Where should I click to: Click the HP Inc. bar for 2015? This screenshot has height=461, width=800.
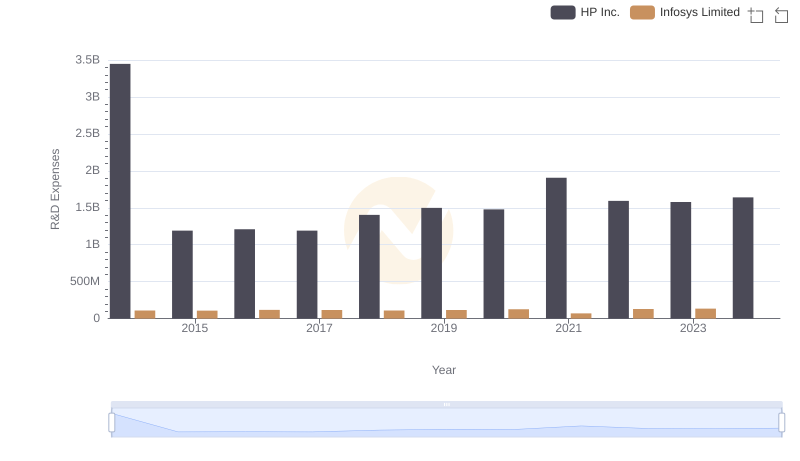pos(182,274)
